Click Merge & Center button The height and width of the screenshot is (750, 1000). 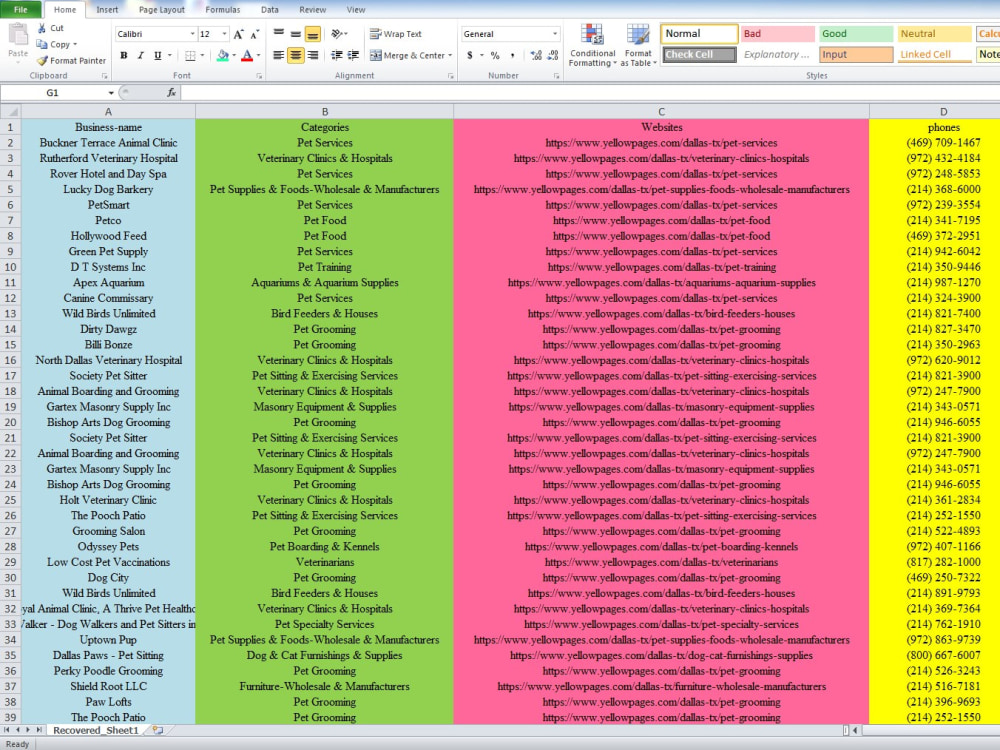(406, 55)
